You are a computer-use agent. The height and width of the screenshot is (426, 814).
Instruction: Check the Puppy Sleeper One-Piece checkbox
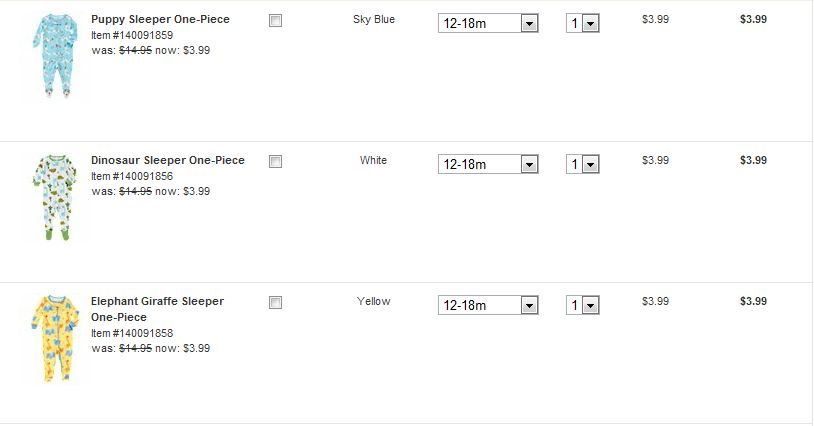(x=276, y=20)
